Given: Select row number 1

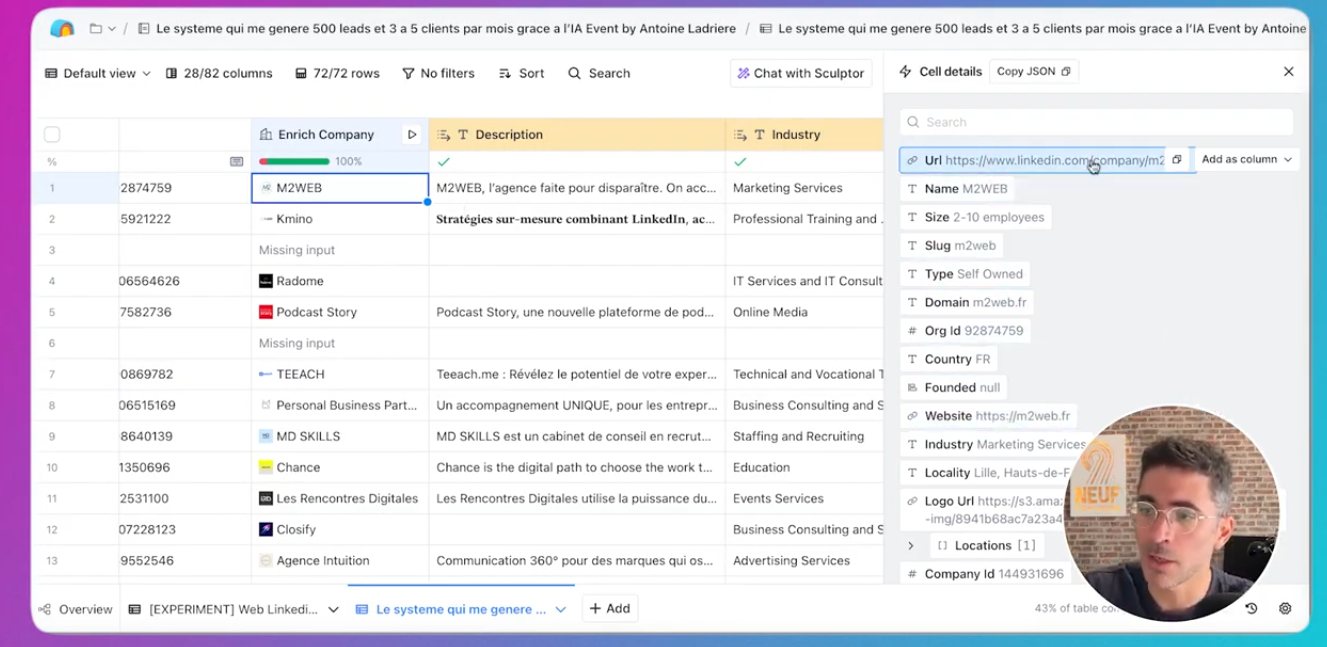Looking at the screenshot, I should [52, 188].
